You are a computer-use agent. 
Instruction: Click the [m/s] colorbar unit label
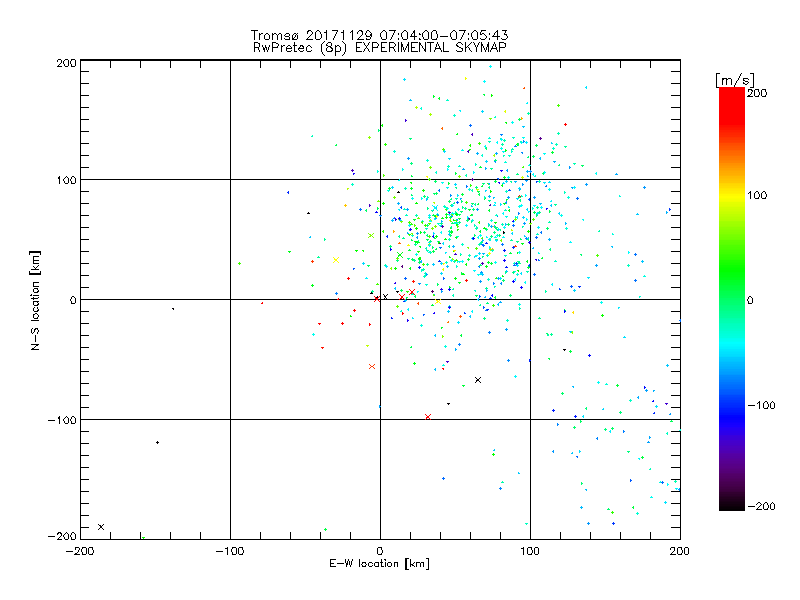point(734,80)
